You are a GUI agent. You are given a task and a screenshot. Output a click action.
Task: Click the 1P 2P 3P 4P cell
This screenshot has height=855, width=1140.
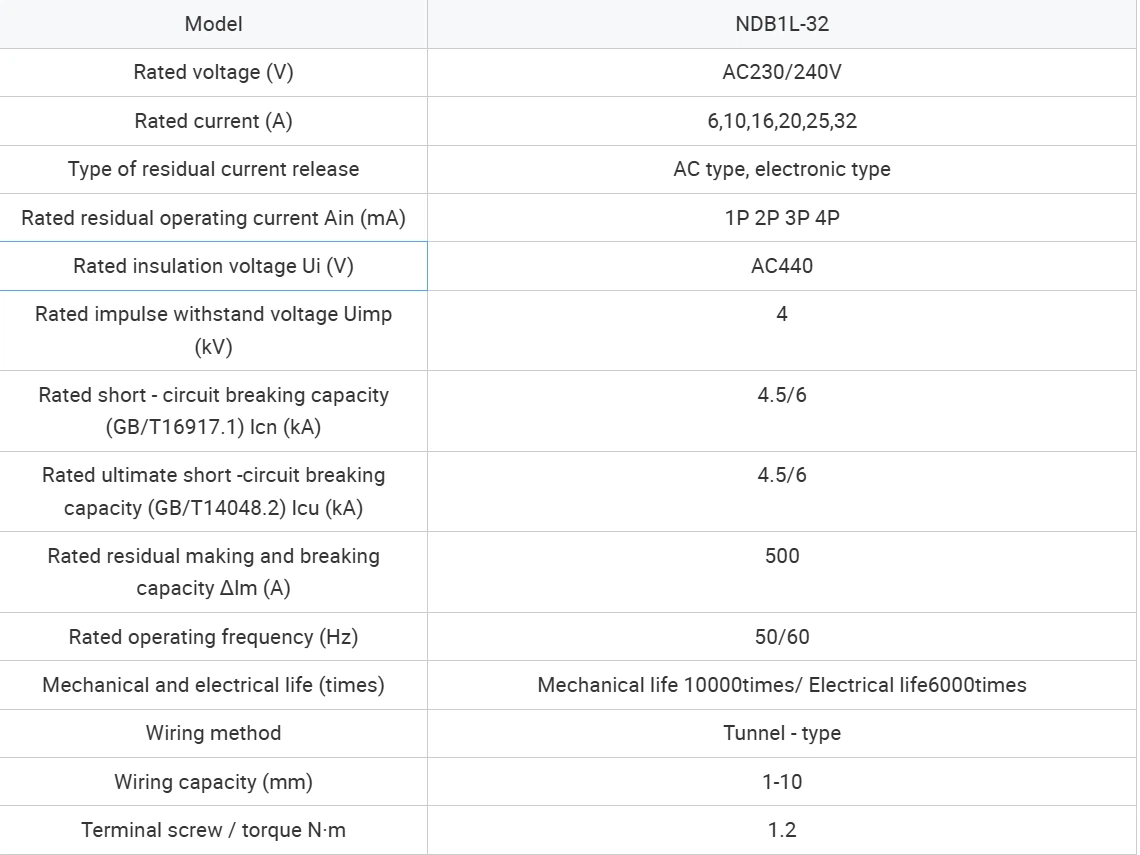pos(781,217)
